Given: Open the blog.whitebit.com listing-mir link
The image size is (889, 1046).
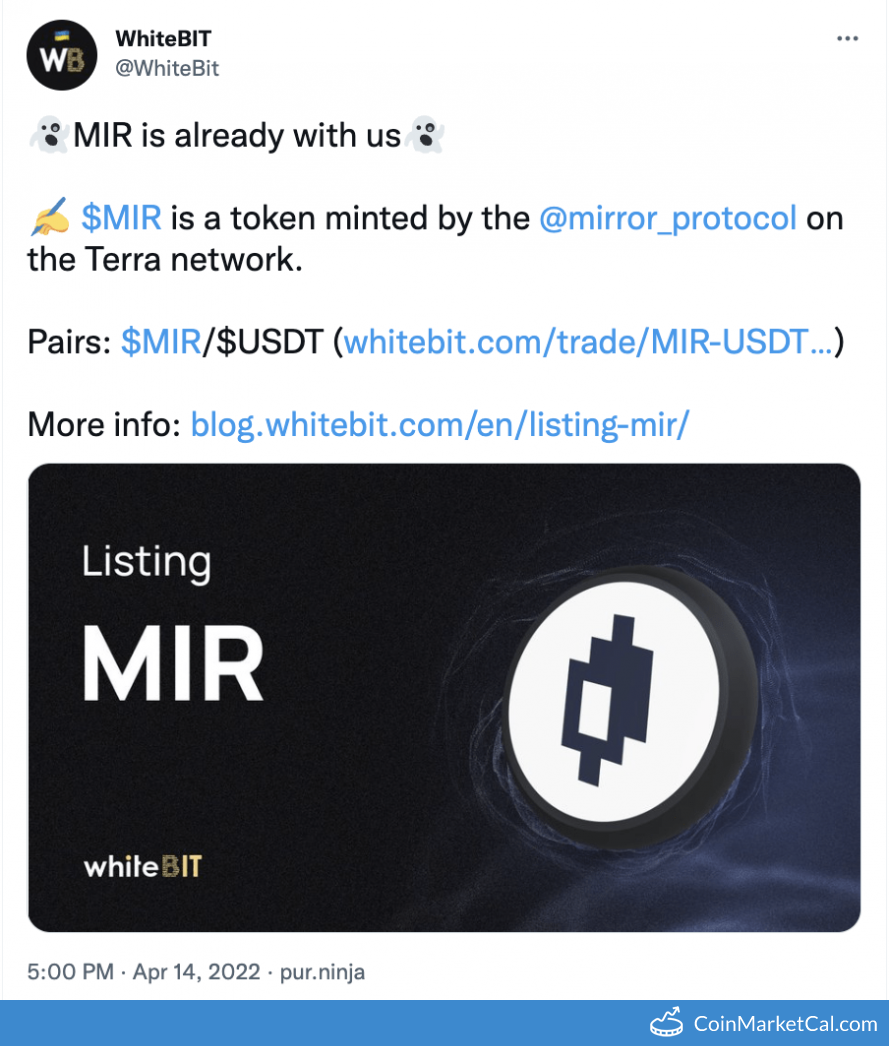Looking at the screenshot, I should (x=439, y=424).
